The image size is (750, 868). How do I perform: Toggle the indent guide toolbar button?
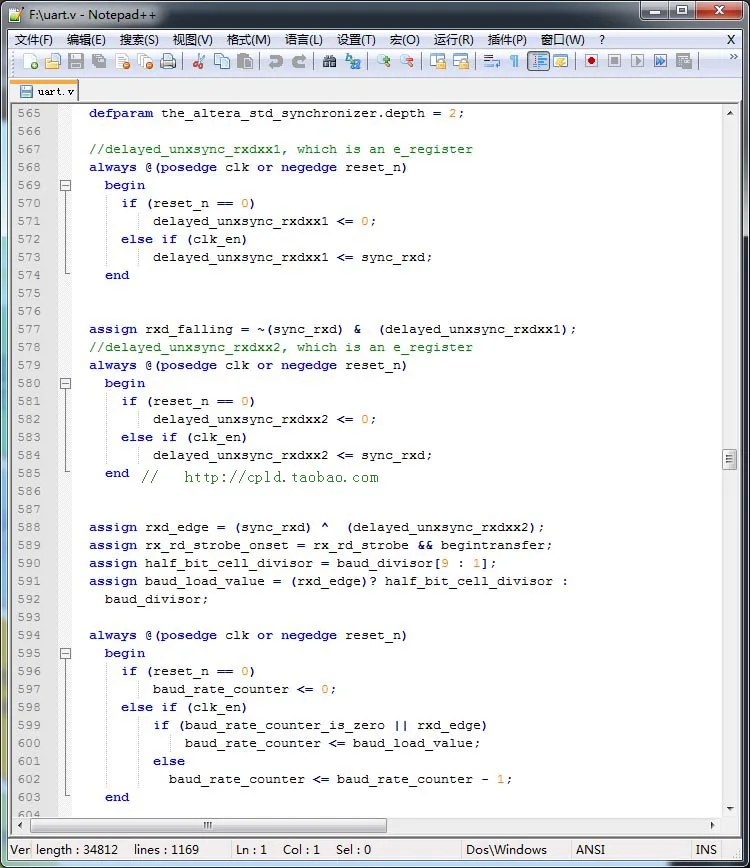click(x=538, y=61)
